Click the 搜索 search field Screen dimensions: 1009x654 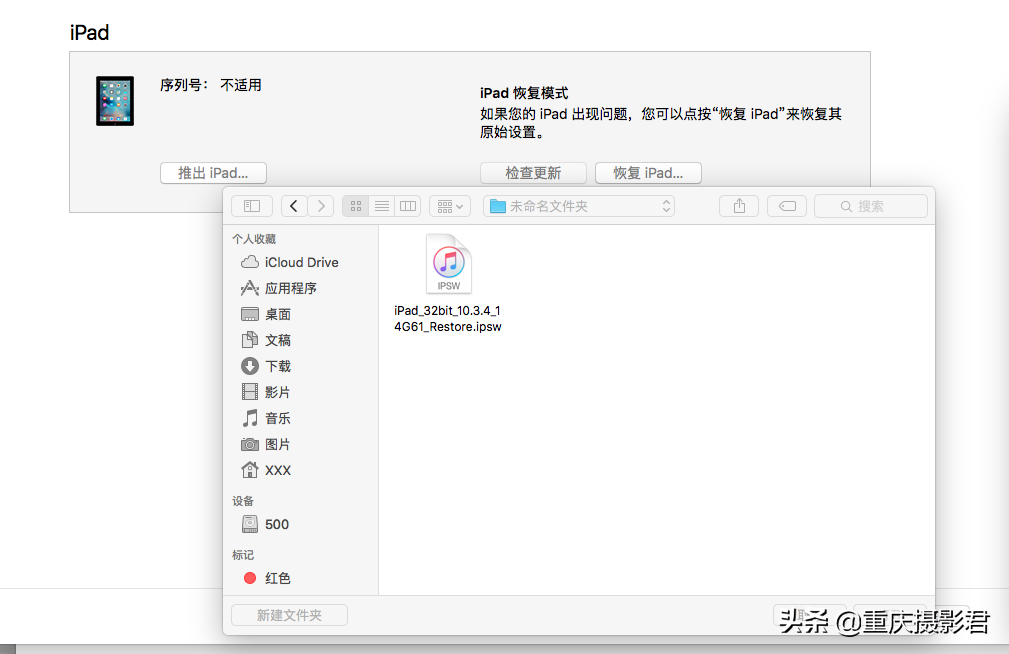pos(871,206)
